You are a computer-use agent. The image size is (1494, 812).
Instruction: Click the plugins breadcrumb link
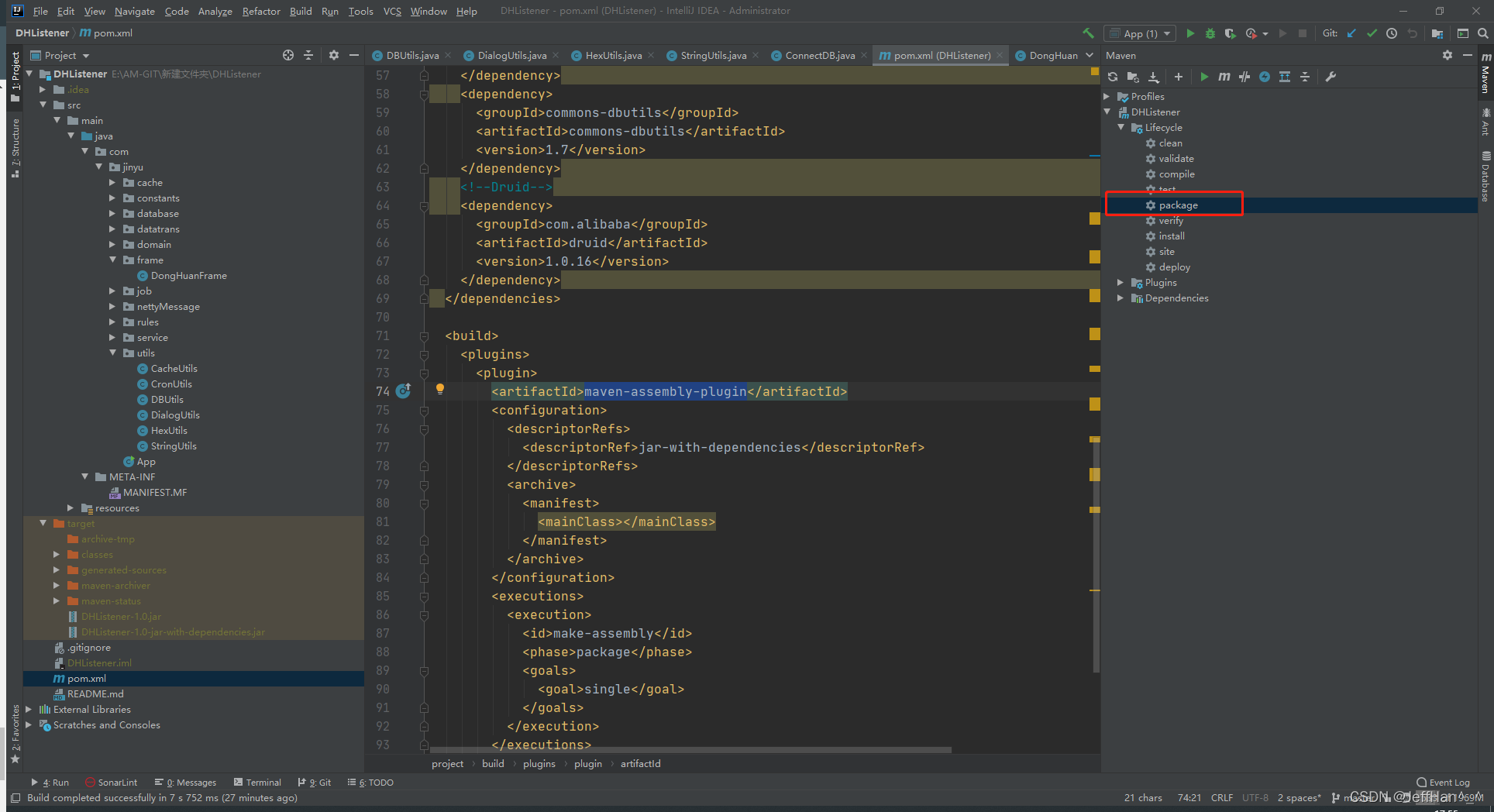(x=539, y=764)
